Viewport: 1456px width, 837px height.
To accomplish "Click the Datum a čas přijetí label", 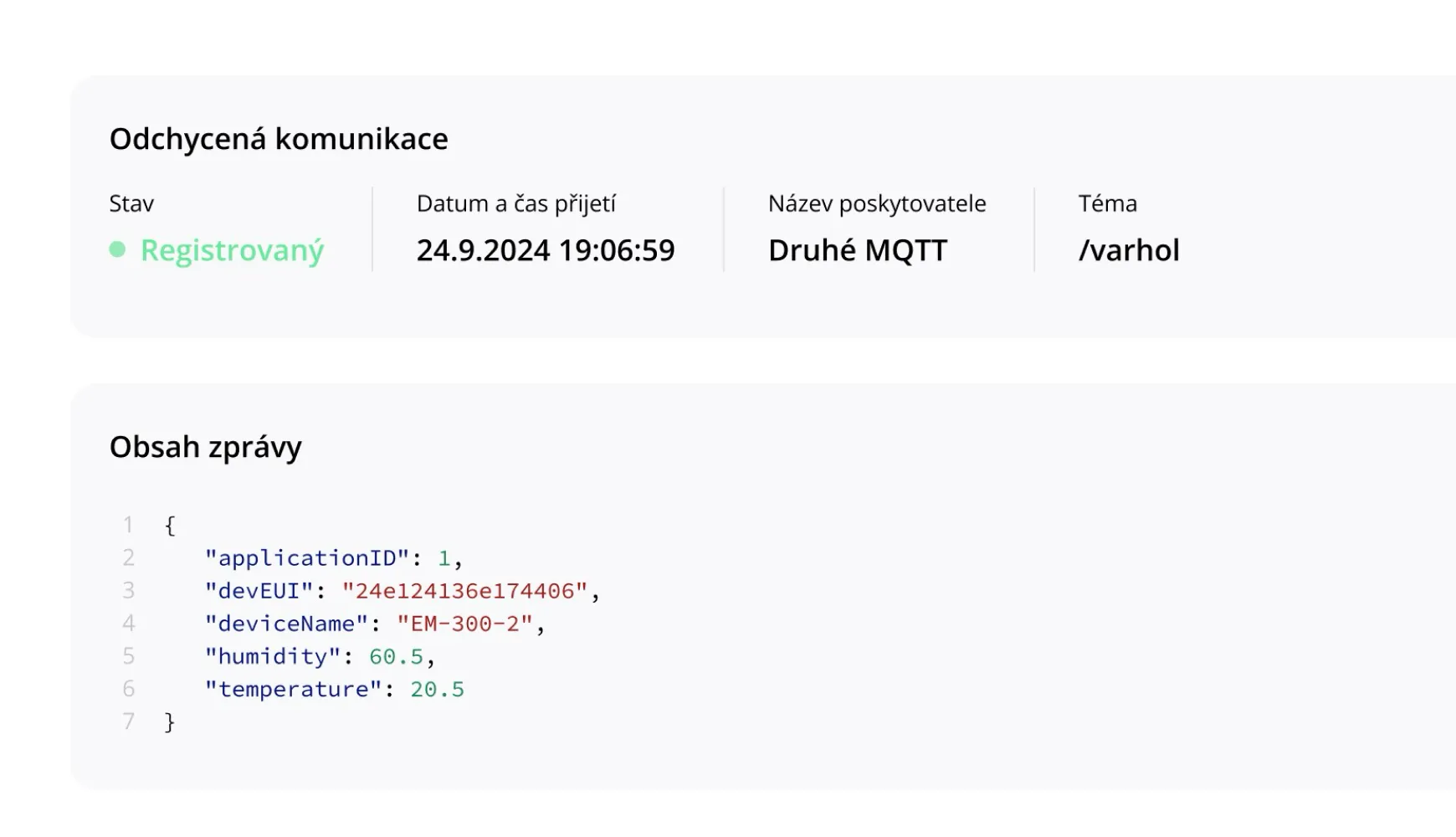I will (515, 203).
